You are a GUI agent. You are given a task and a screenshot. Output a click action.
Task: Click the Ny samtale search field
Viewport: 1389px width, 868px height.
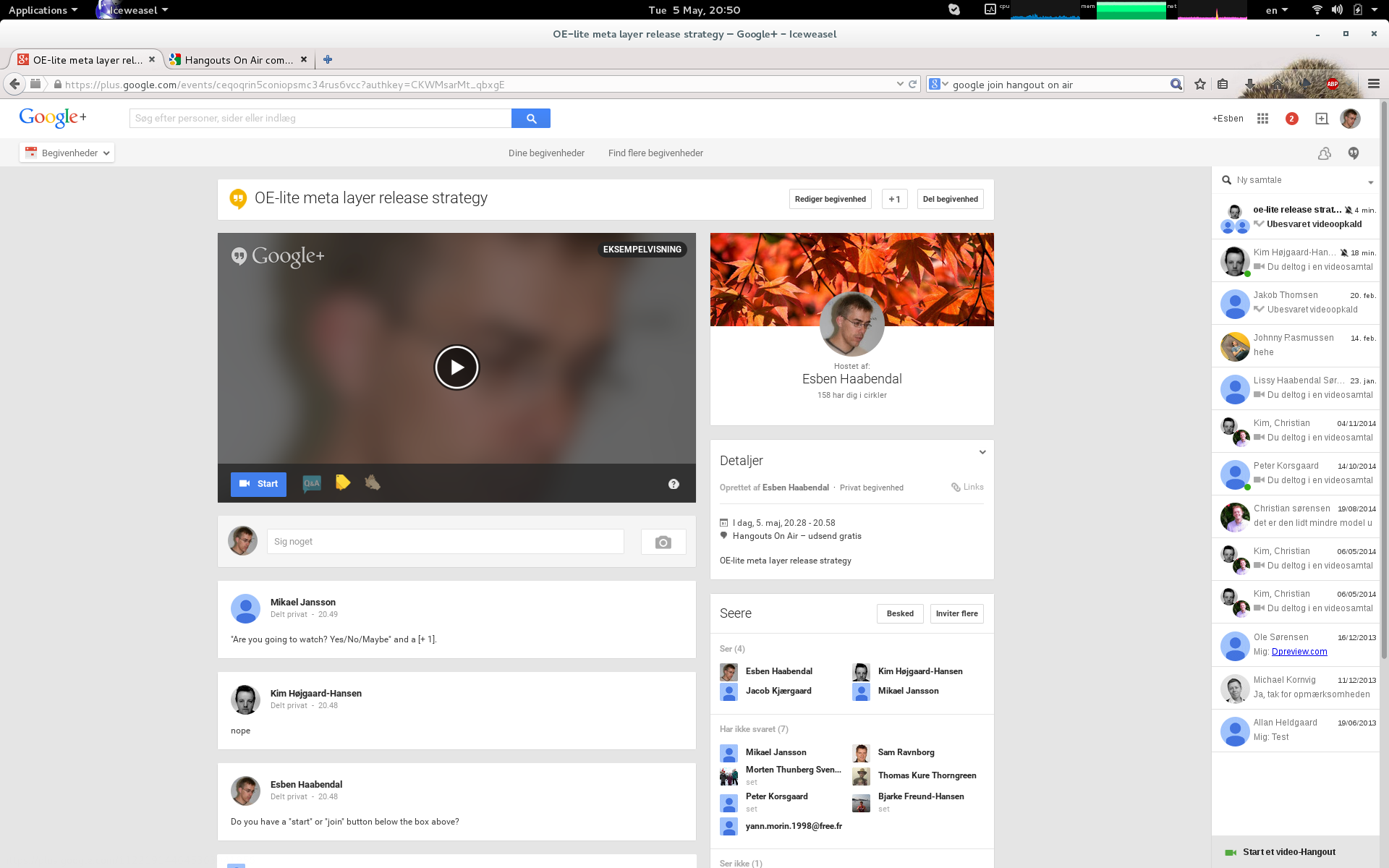[1291, 180]
